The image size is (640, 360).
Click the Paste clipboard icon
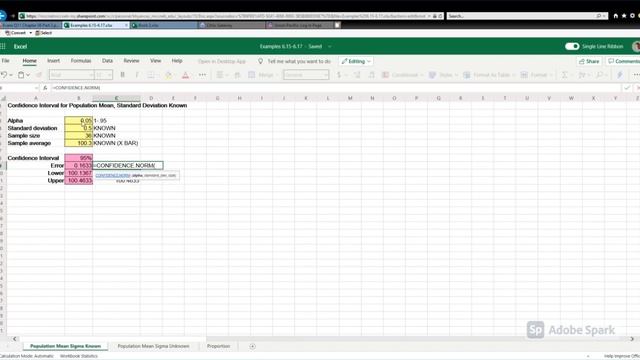[21, 75]
